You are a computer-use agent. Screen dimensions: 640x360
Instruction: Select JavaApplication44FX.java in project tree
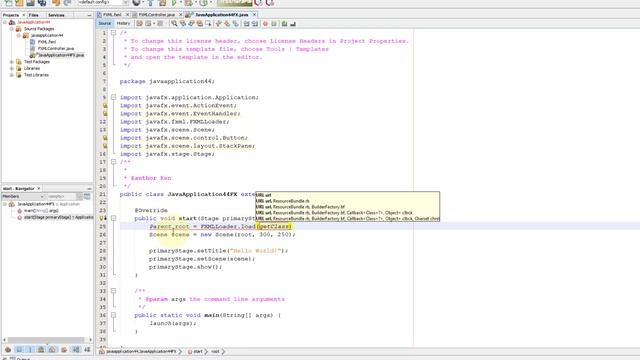pyautogui.click(x=61, y=55)
